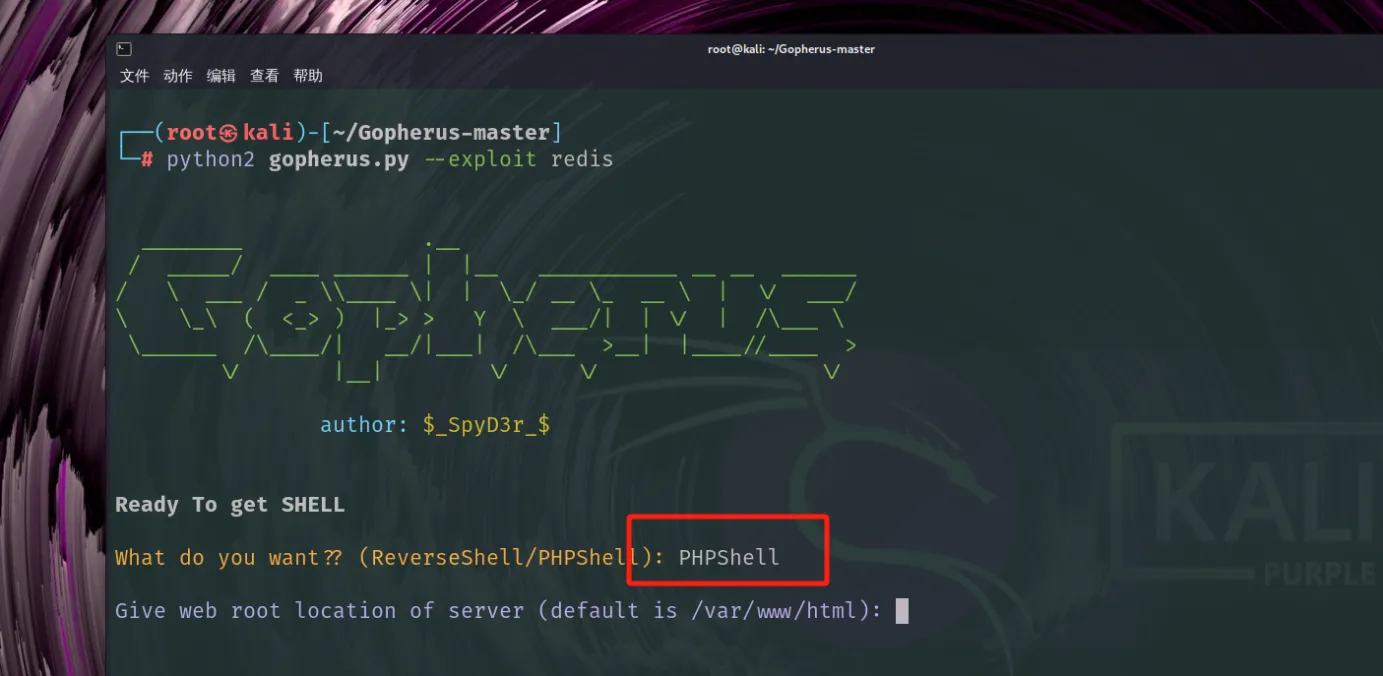
Task: Click root user in the shell prompt
Action: tap(191, 133)
